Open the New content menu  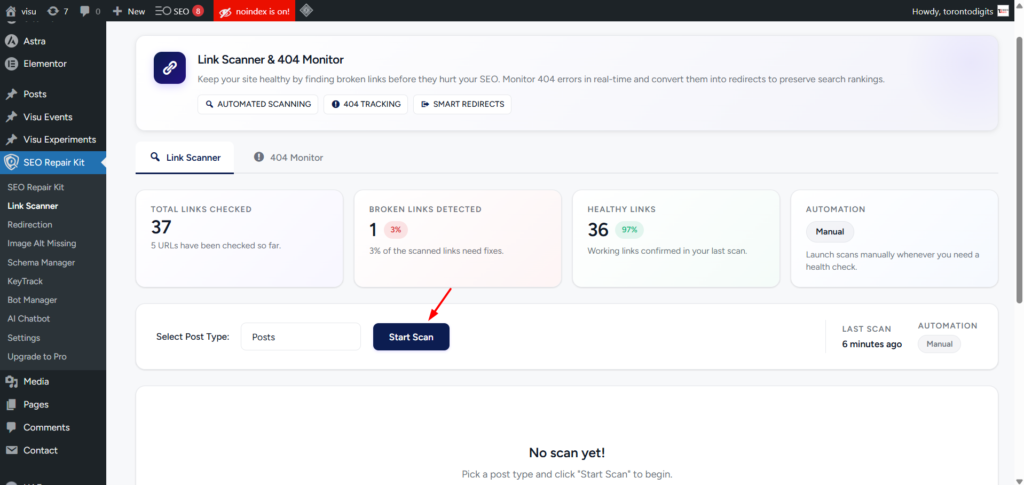(x=128, y=11)
